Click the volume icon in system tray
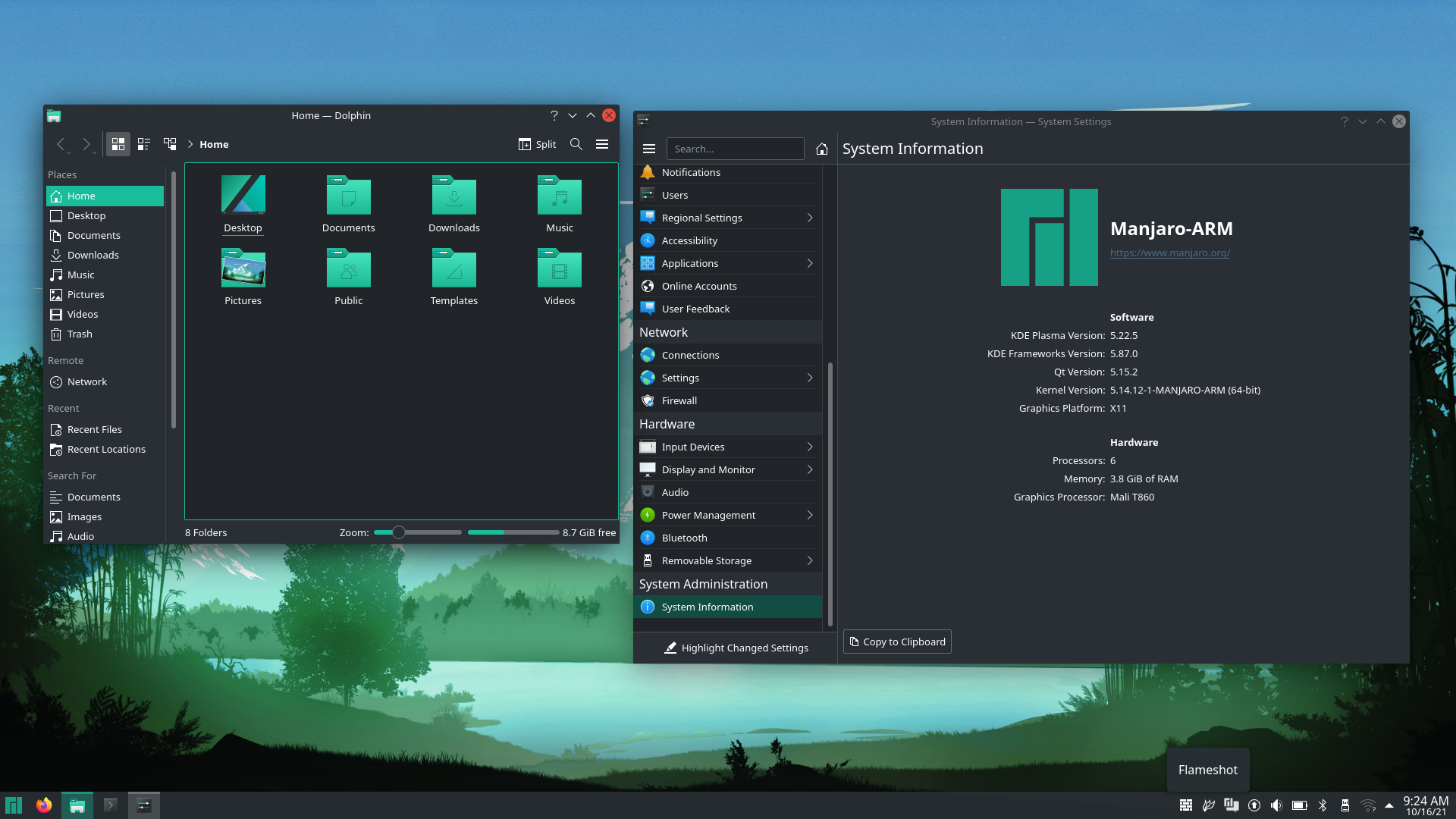1456x819 pixels. pos(1278,805)
